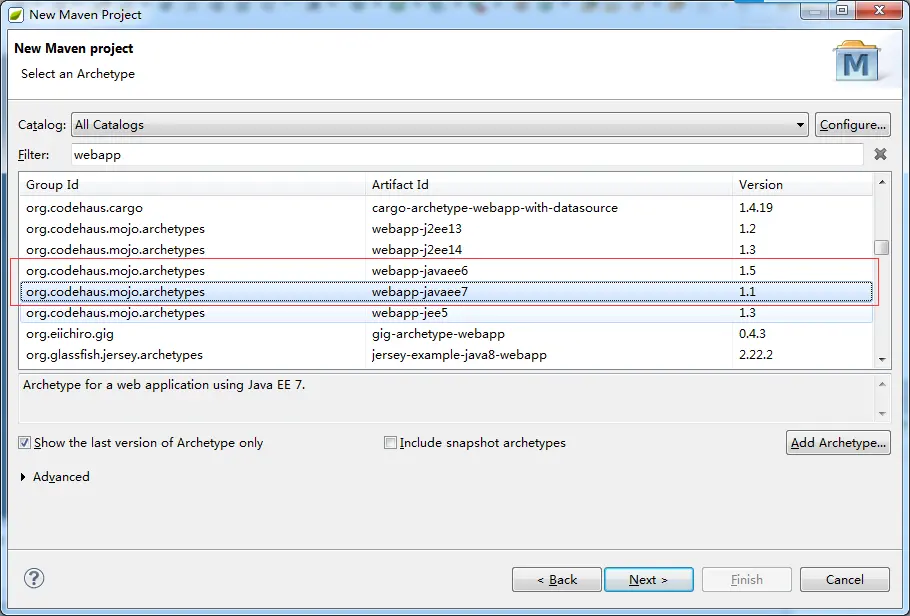Click version 1.5 cell

[x=747, y=271]
